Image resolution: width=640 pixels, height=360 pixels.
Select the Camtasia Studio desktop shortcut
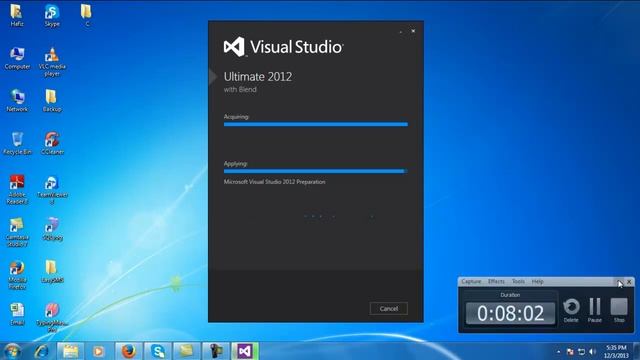pyautogui.click(x=17, y=232)
